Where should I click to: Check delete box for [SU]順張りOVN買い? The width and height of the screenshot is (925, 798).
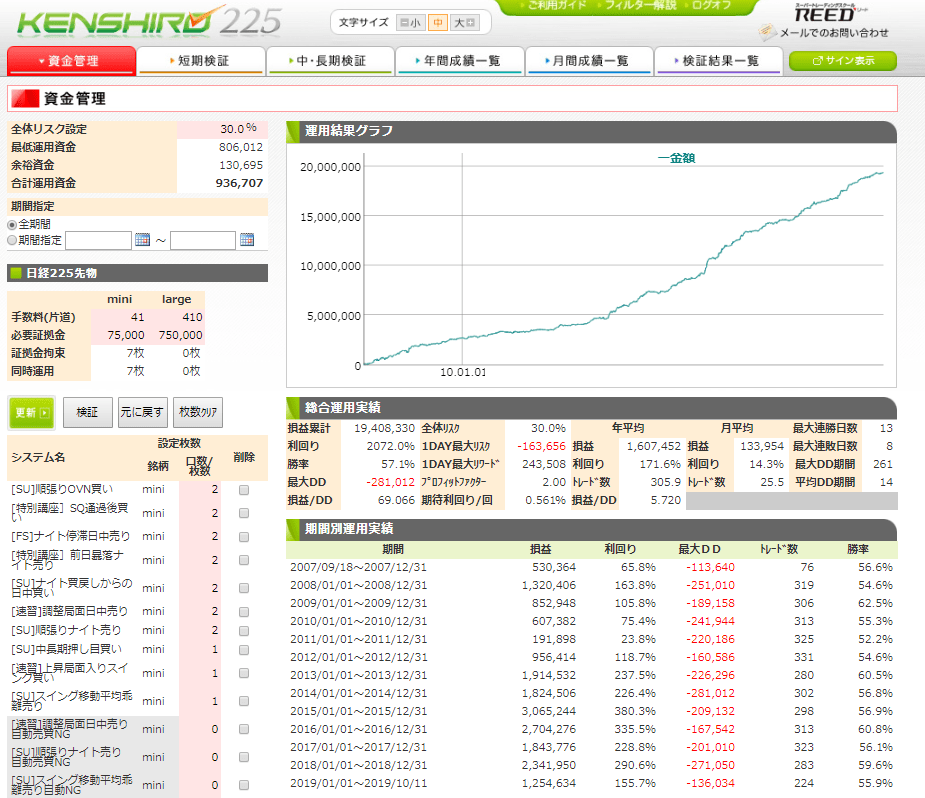point(244,490)
